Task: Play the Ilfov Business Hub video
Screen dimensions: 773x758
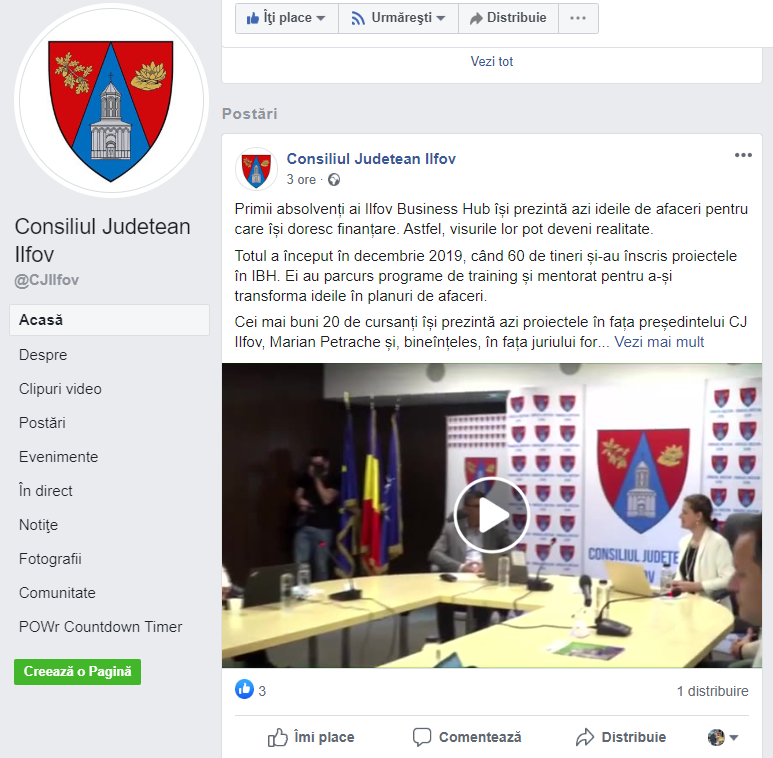Action: 492,516
